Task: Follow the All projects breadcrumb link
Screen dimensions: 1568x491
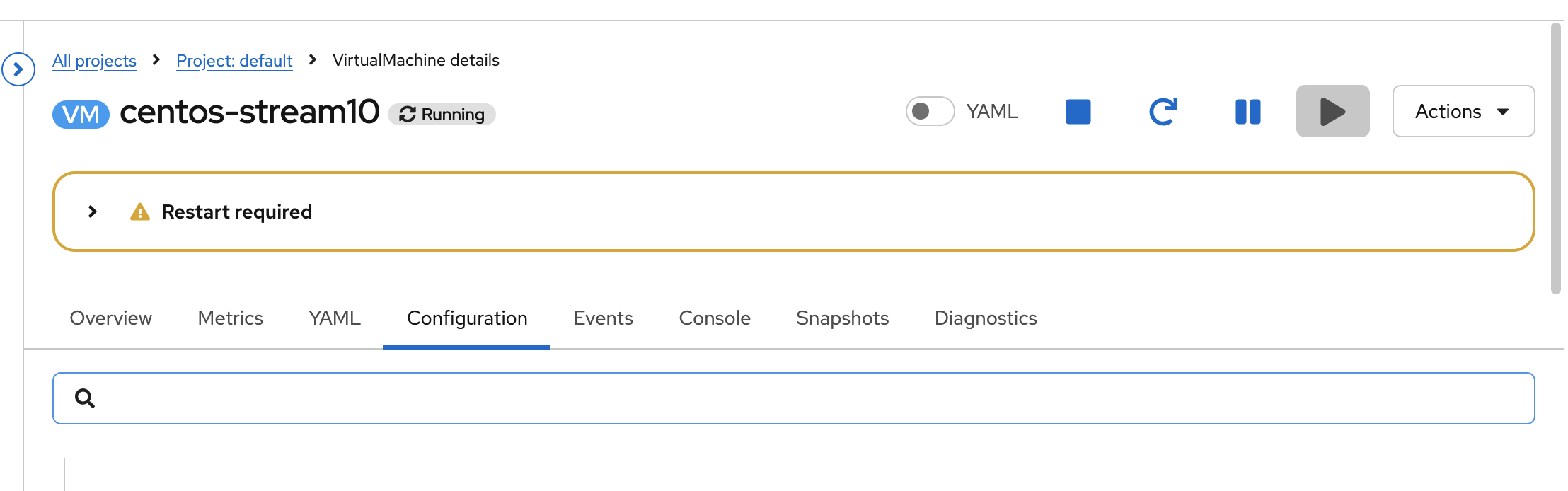Action: 94,61
